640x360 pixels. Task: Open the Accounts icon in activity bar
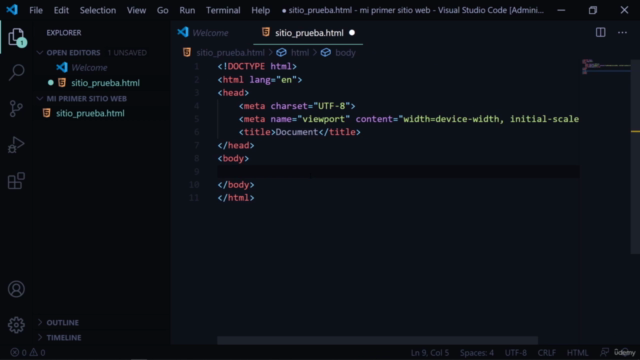pos(16,289)
